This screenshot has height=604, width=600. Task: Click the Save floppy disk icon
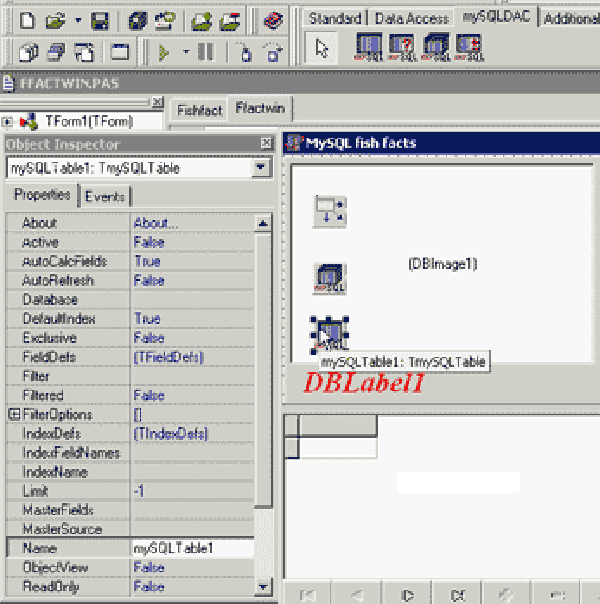point(100,21)
